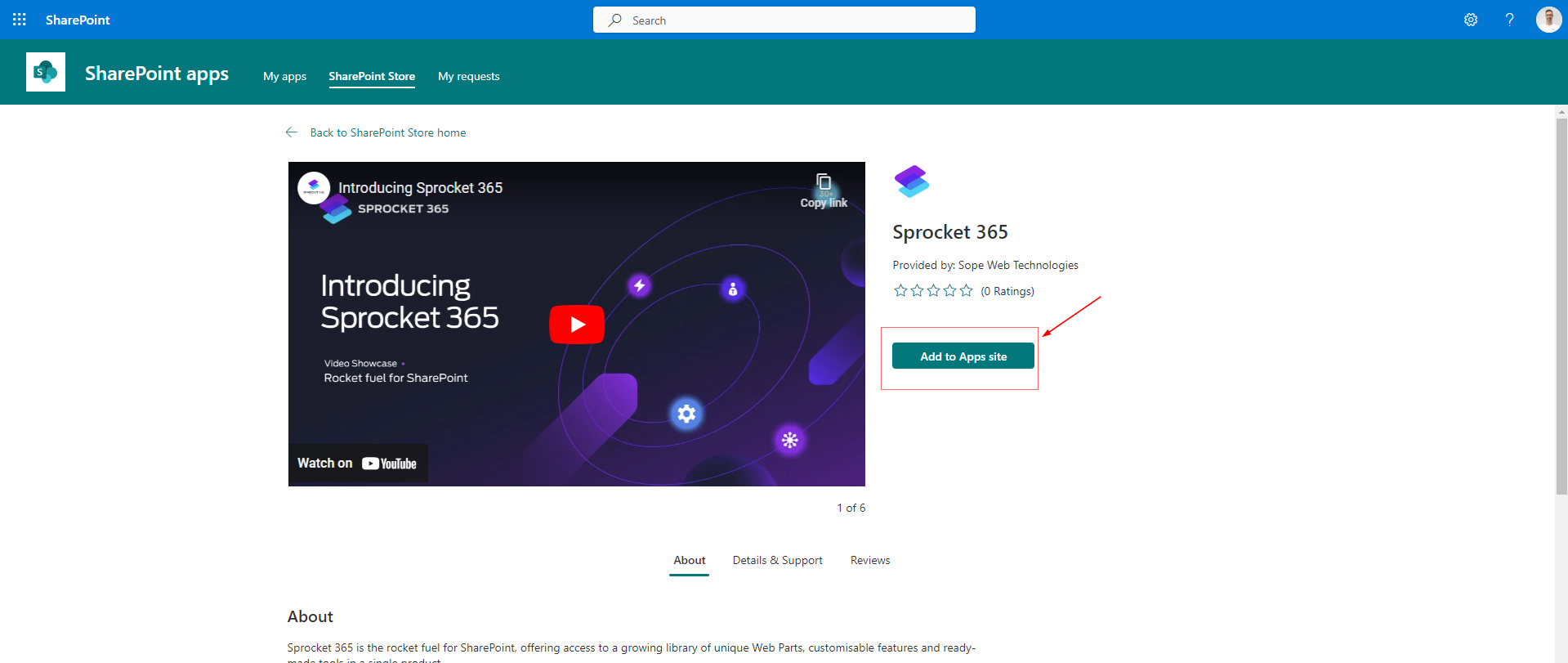This screenshot has width=1568, height=663.
Task: Click Watch on YouTube
Action: click(357, 464)
